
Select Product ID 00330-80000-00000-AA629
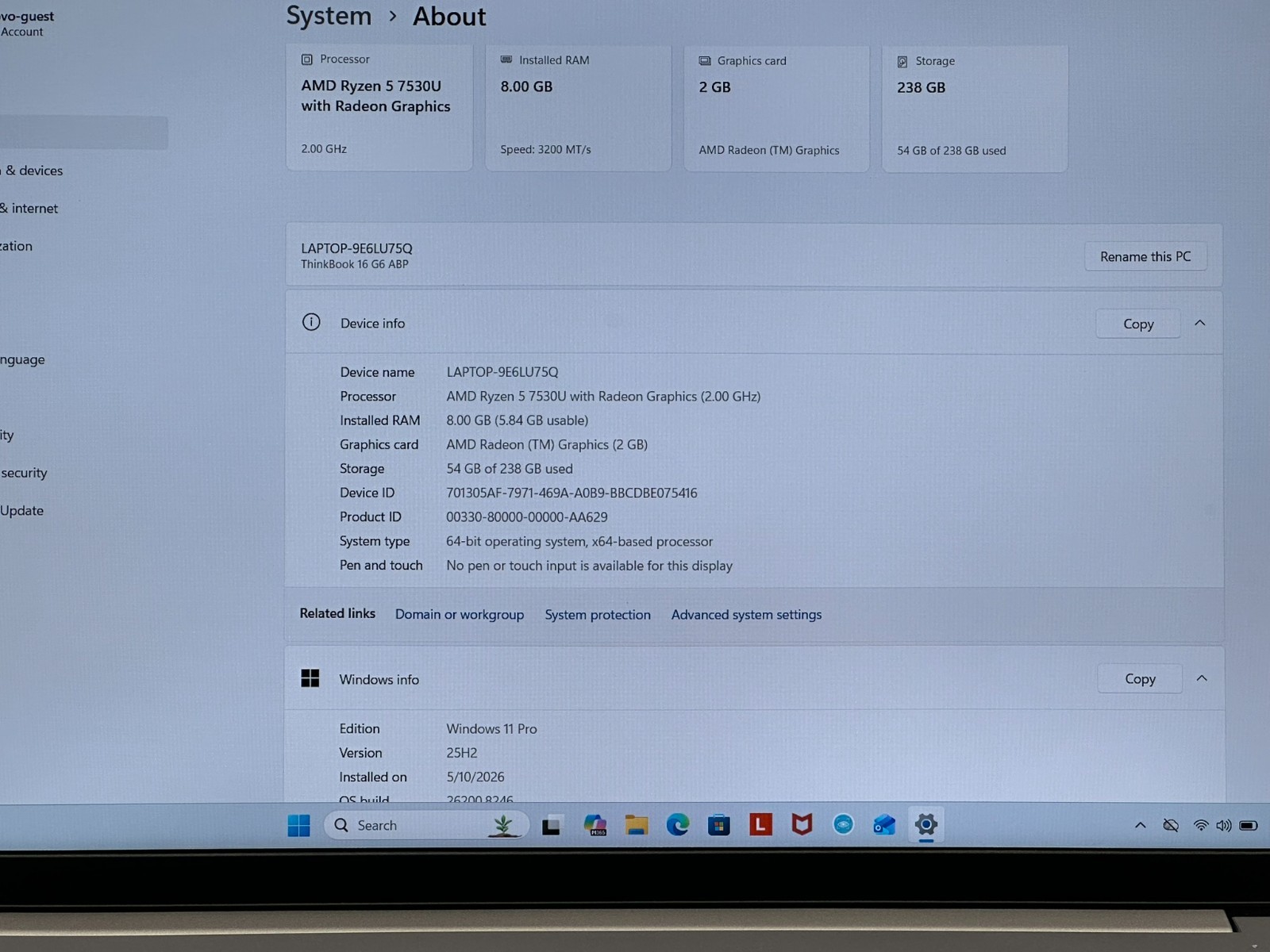coord(527,517)
